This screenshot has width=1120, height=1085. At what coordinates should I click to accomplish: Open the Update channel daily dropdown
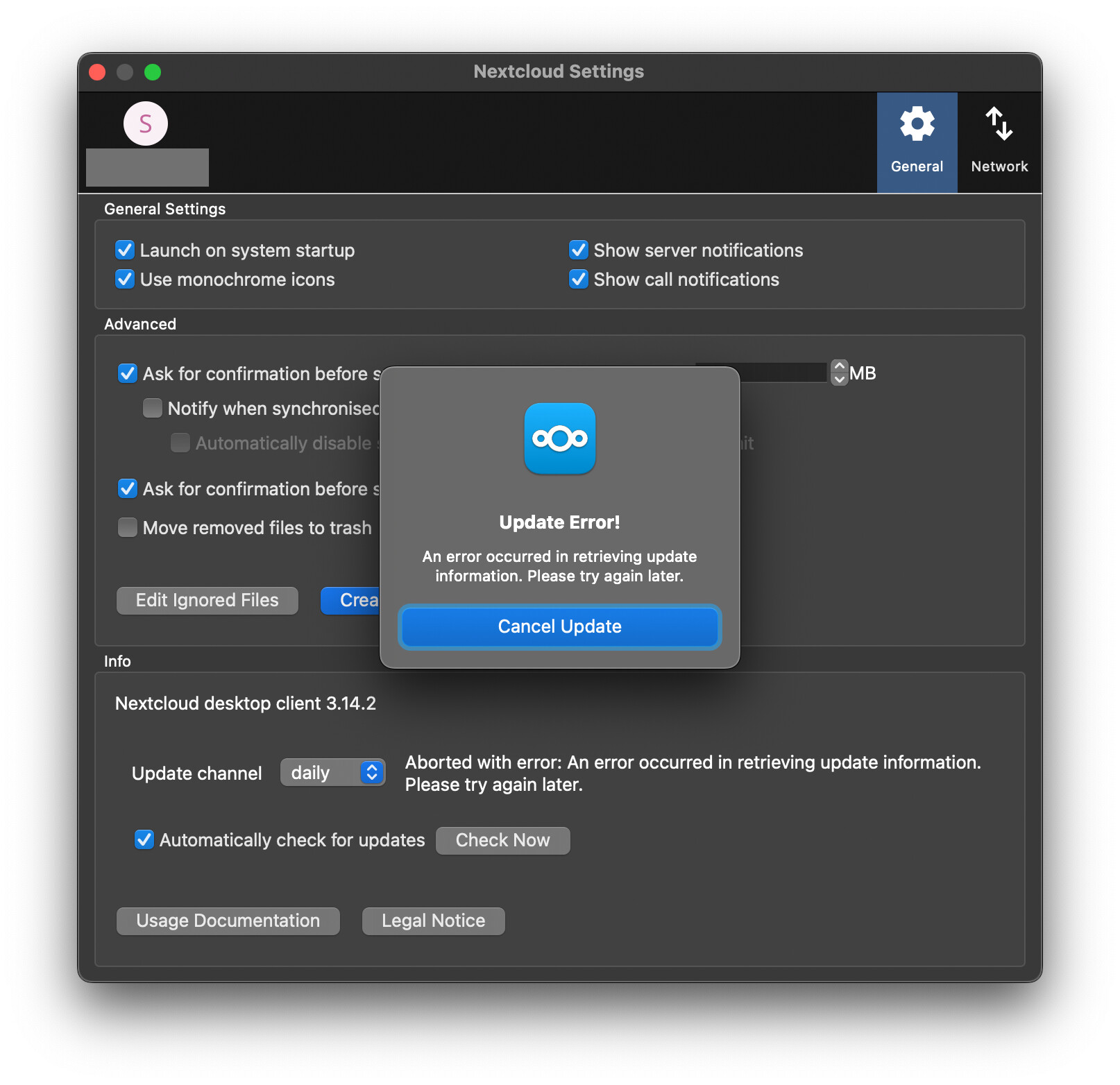pos(333,773)
